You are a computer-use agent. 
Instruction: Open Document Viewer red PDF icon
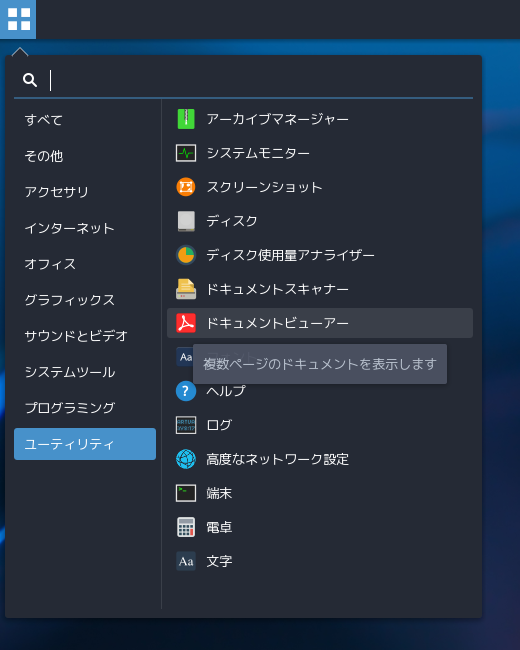[186, 323]
